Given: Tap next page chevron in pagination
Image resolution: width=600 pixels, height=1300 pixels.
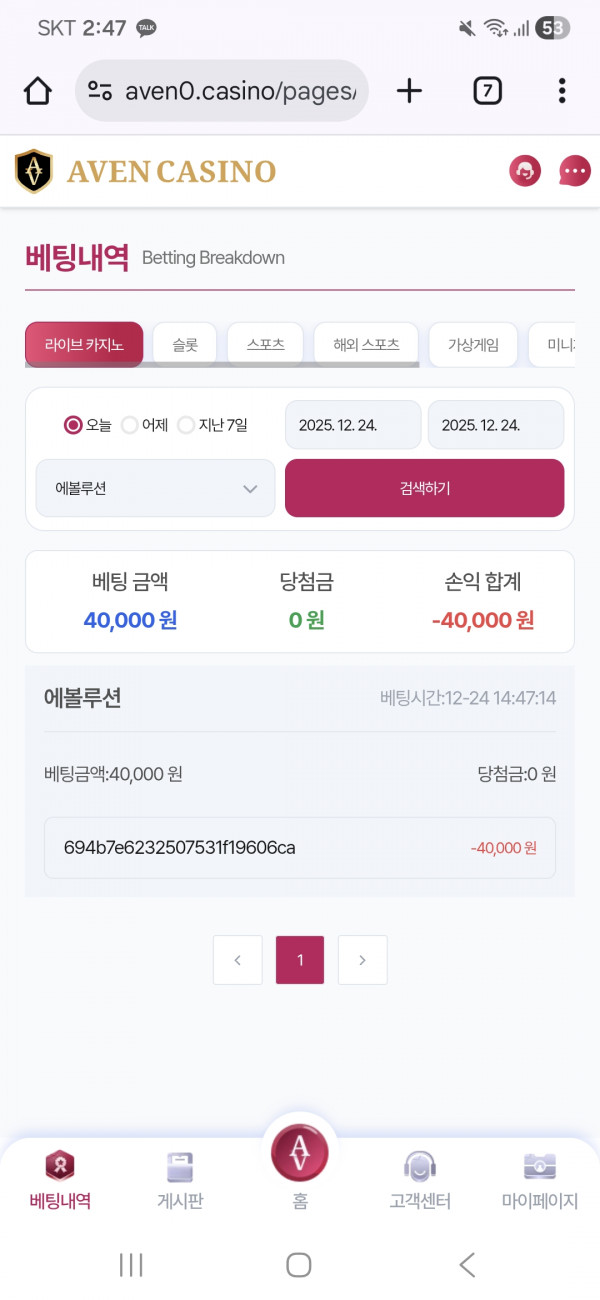Looking at the screenshot, I should pos(362,959).
